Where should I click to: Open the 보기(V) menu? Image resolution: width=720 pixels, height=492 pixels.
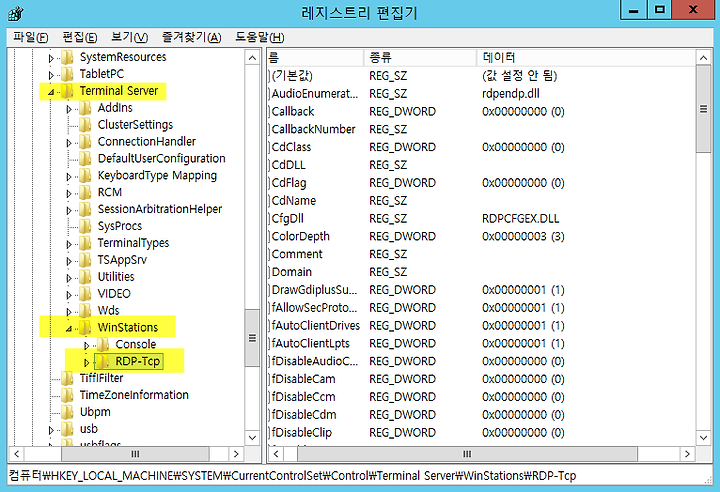129,37
